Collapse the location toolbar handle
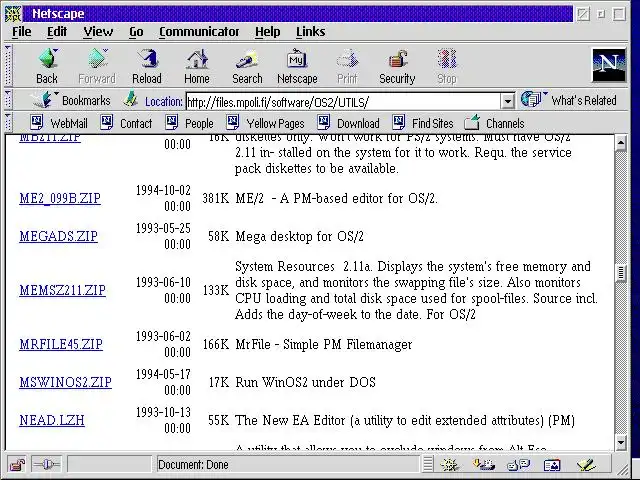The height and width of the screenshot is (480, 640). pyautogui.click(x=8, y=99)
